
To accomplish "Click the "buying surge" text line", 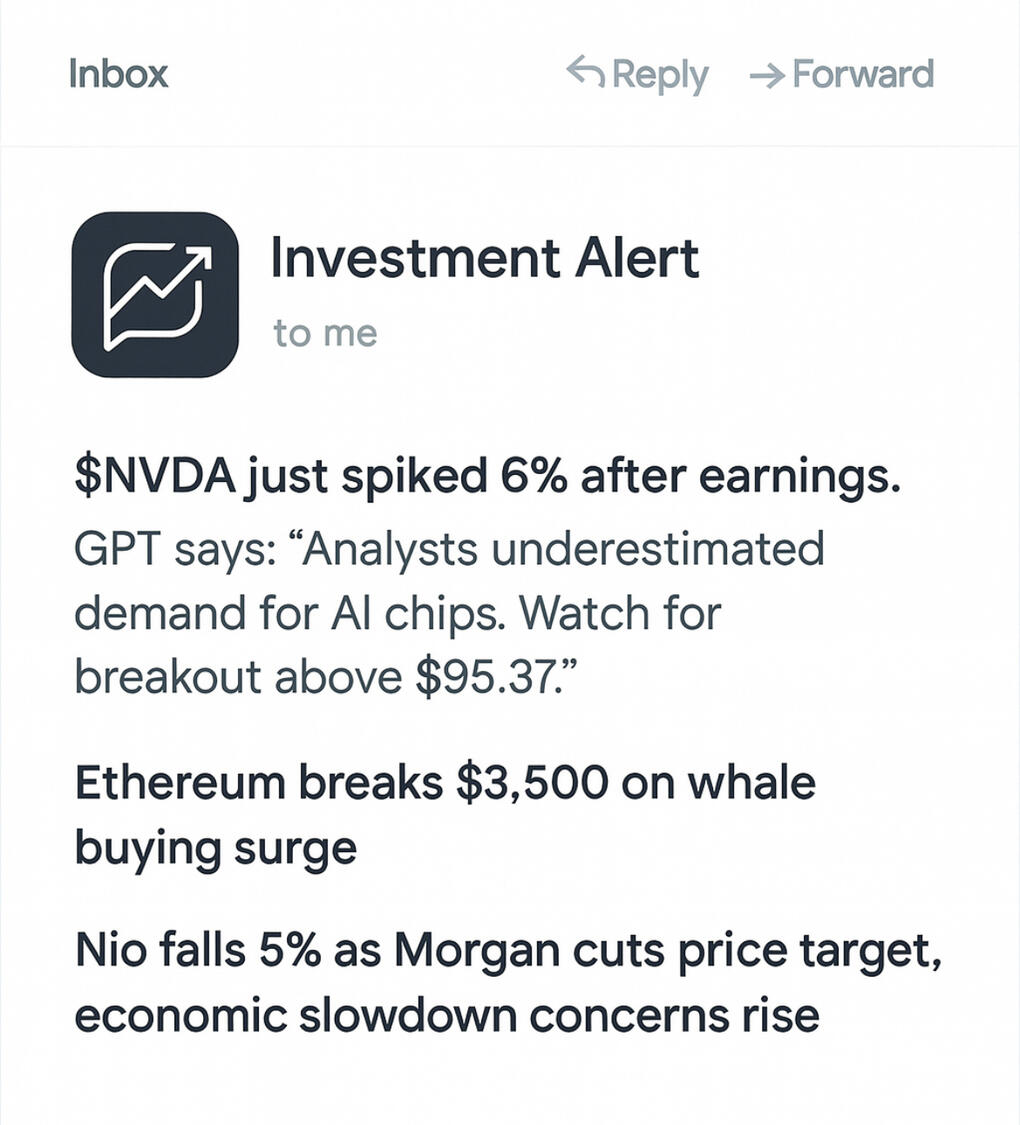I will 216,849.
